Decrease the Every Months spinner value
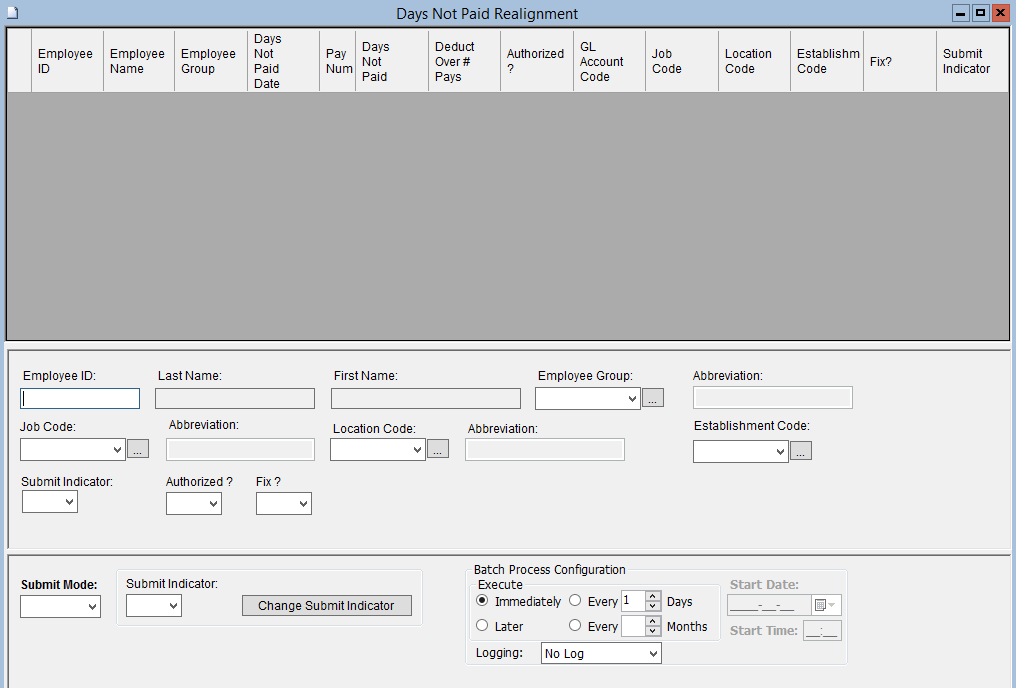 point(653,631)
